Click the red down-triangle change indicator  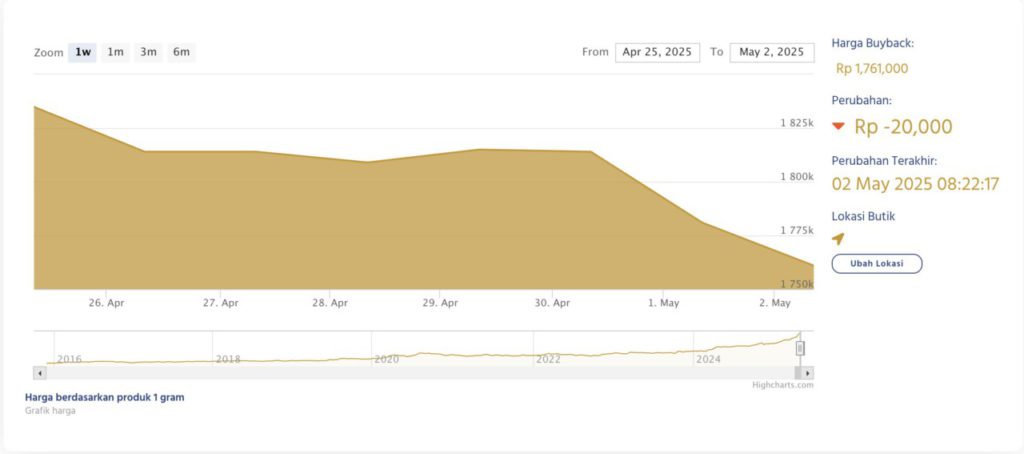[839, 127]
